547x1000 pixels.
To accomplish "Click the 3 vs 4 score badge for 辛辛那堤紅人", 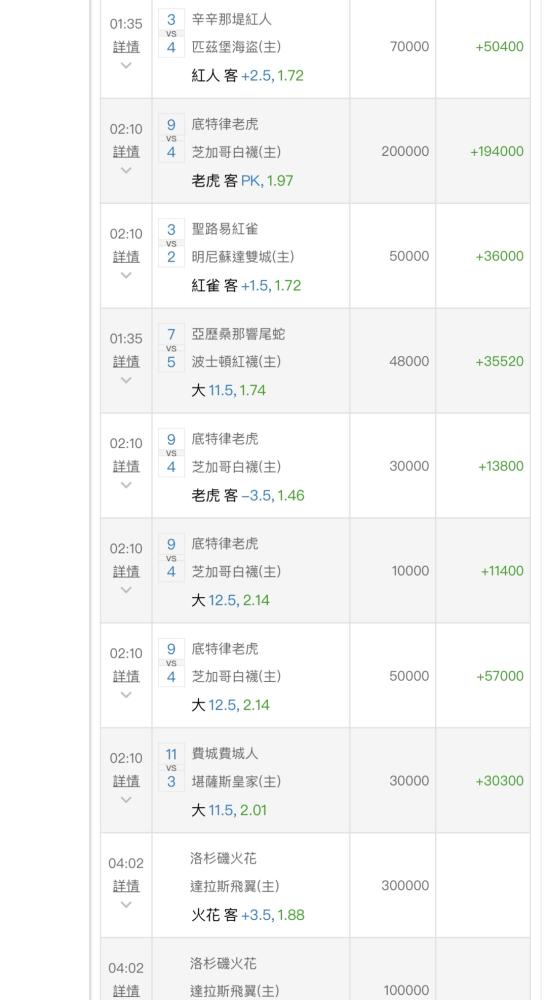I will [171, 33].
